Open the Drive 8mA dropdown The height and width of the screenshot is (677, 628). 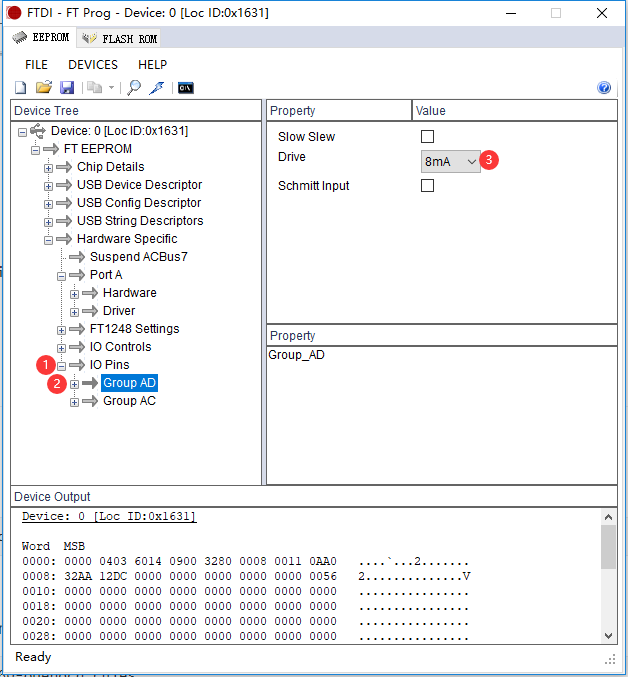[x=450, y=161]
